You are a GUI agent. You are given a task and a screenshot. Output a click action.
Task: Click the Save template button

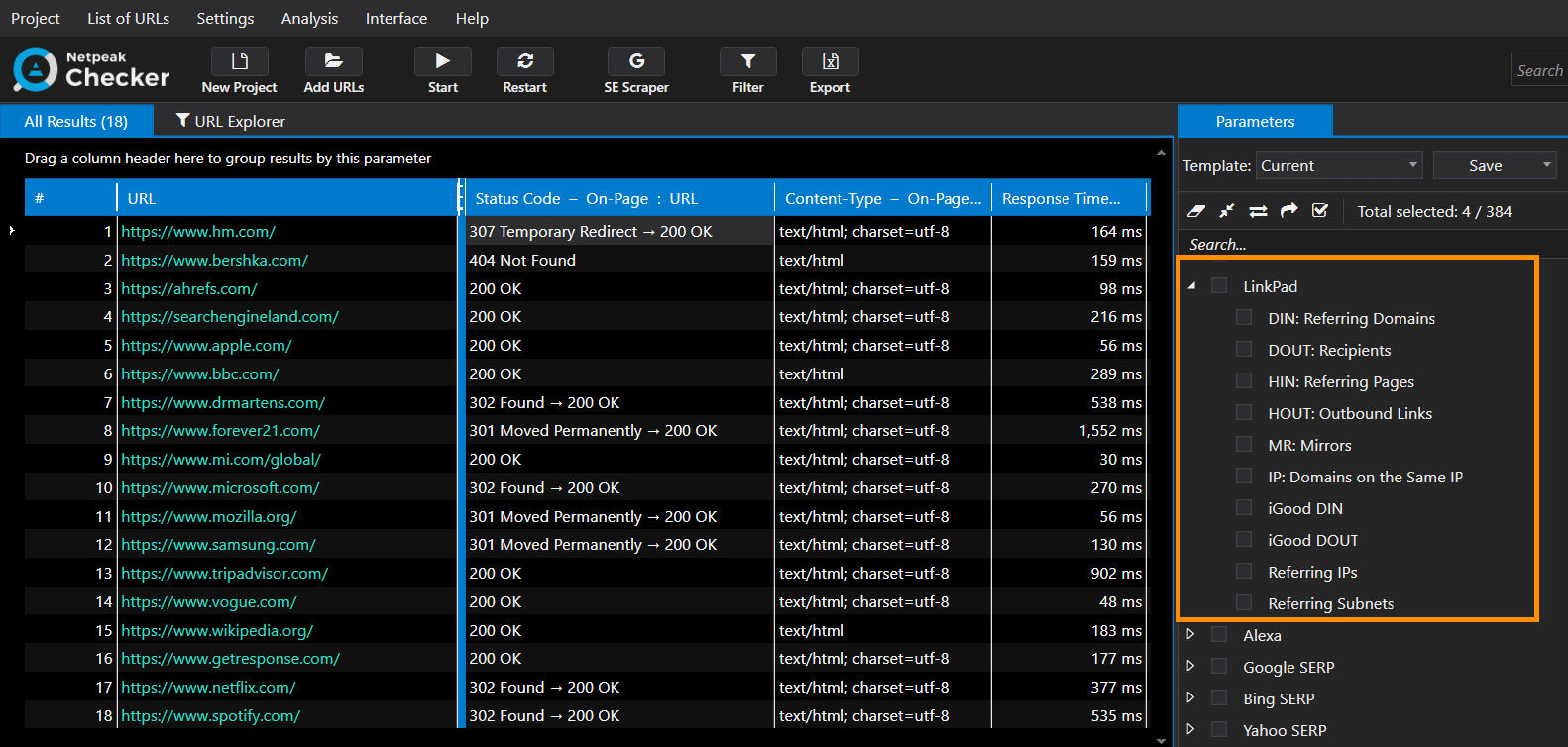pyautogui.click(x=1485, y=165)
